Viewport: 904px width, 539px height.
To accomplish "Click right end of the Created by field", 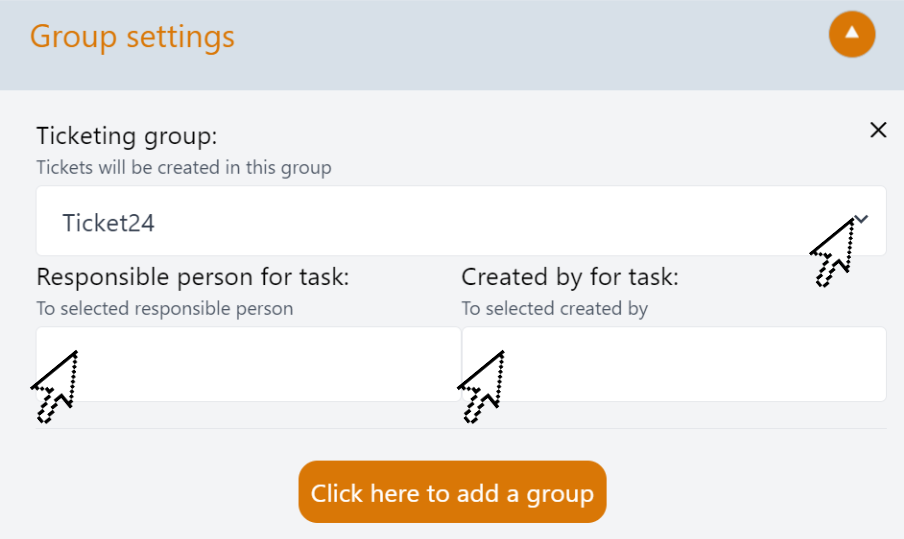I will click(x=853, y=364).
